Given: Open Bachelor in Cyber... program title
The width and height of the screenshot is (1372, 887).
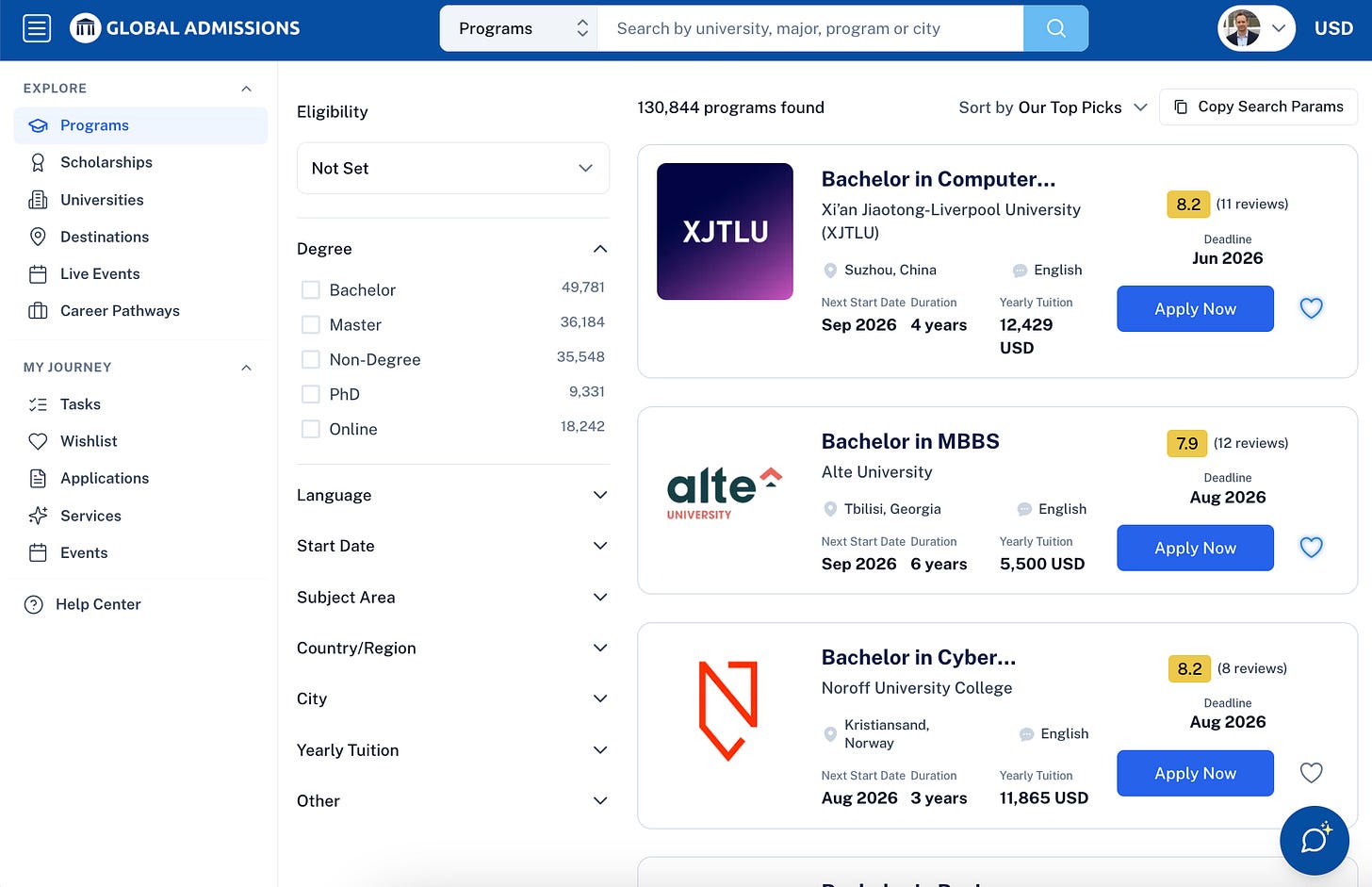Looking at the screenshot, I should 919,657.
